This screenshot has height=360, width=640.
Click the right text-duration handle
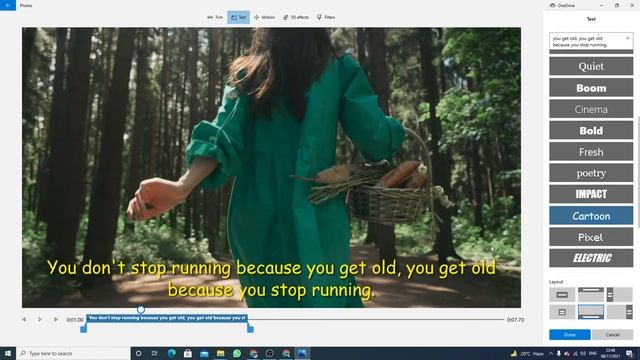pyautogui.click(x=250, y=329)
